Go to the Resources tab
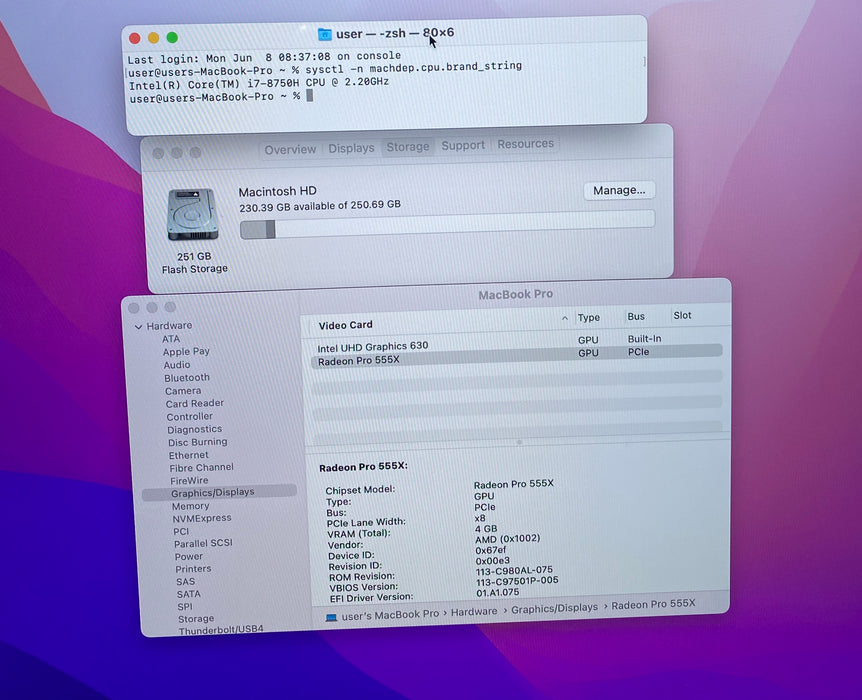The width and height of the screenshot is (862, 700). [526, 144]
